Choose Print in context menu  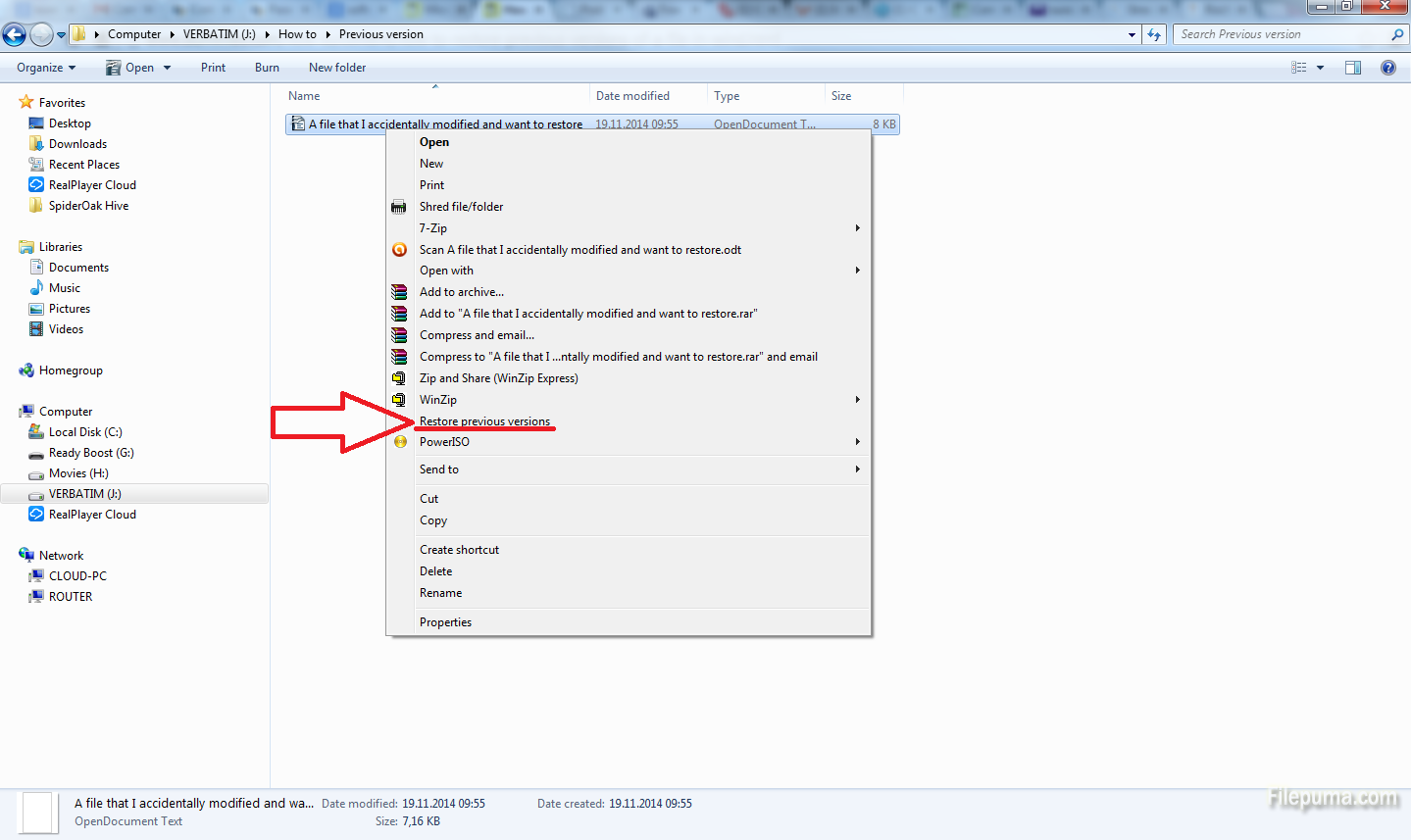pyautogui.click(x=629, y=185)
